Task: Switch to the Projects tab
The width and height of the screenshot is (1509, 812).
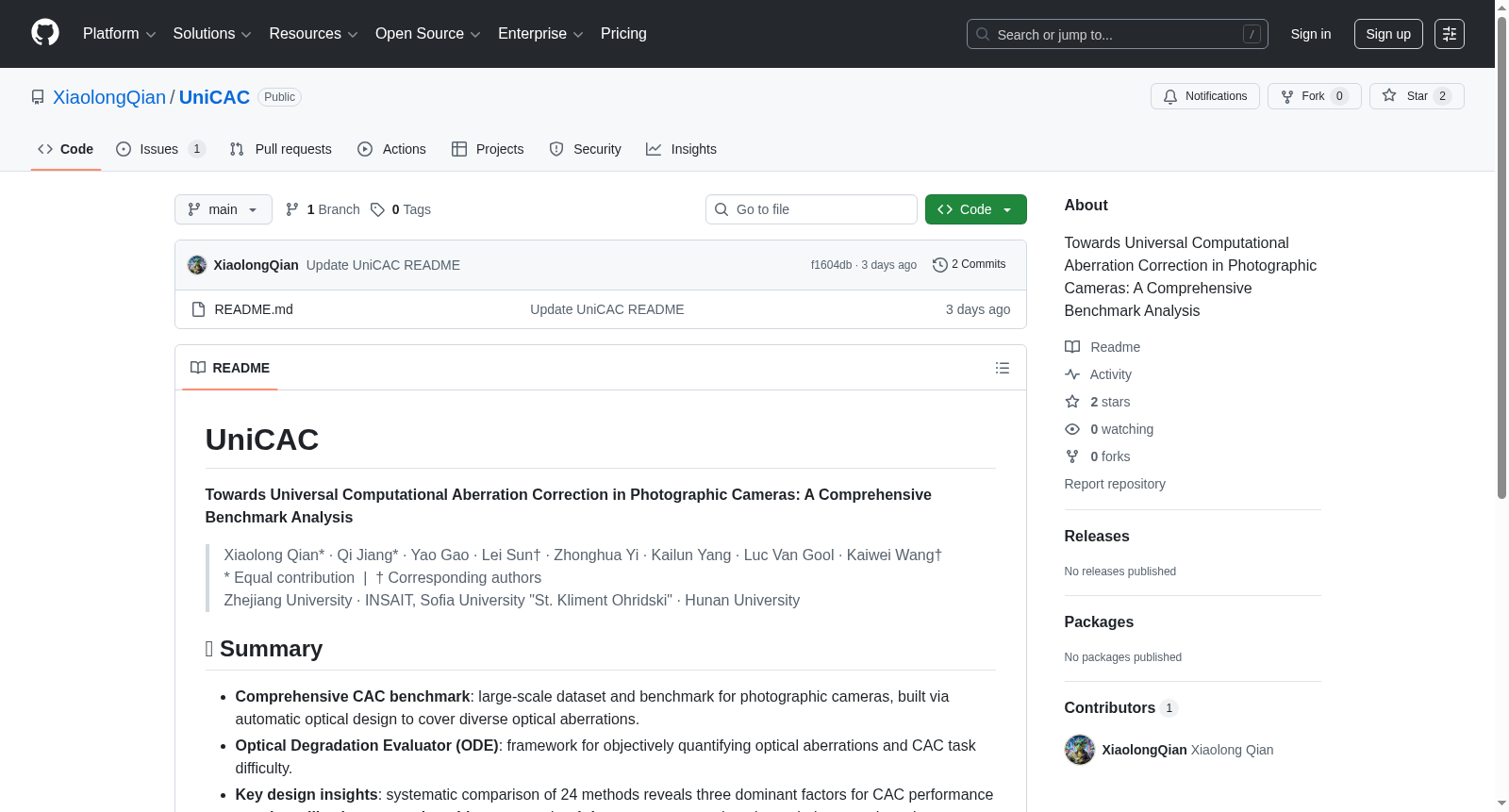Action: coord(488,149)
